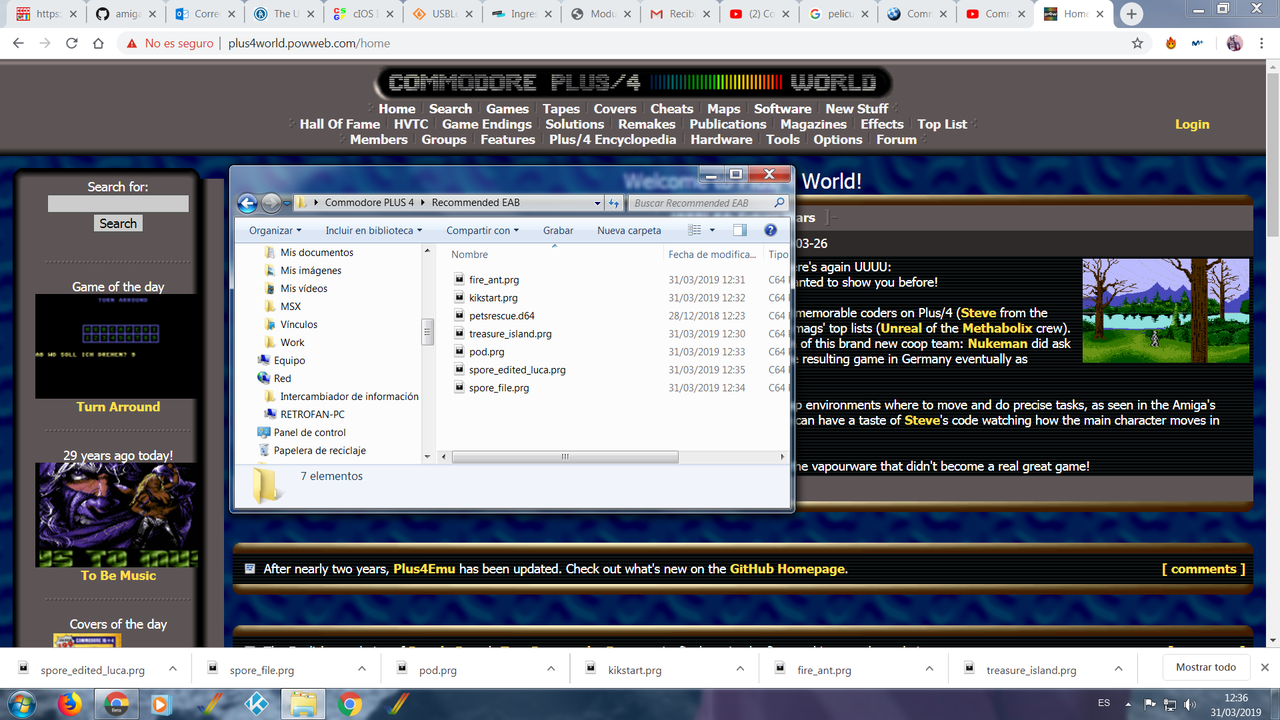Viewport: 1280px width, 720px height.
Task: Open the File Explorer taskbar icon
Action: [303, 704]
